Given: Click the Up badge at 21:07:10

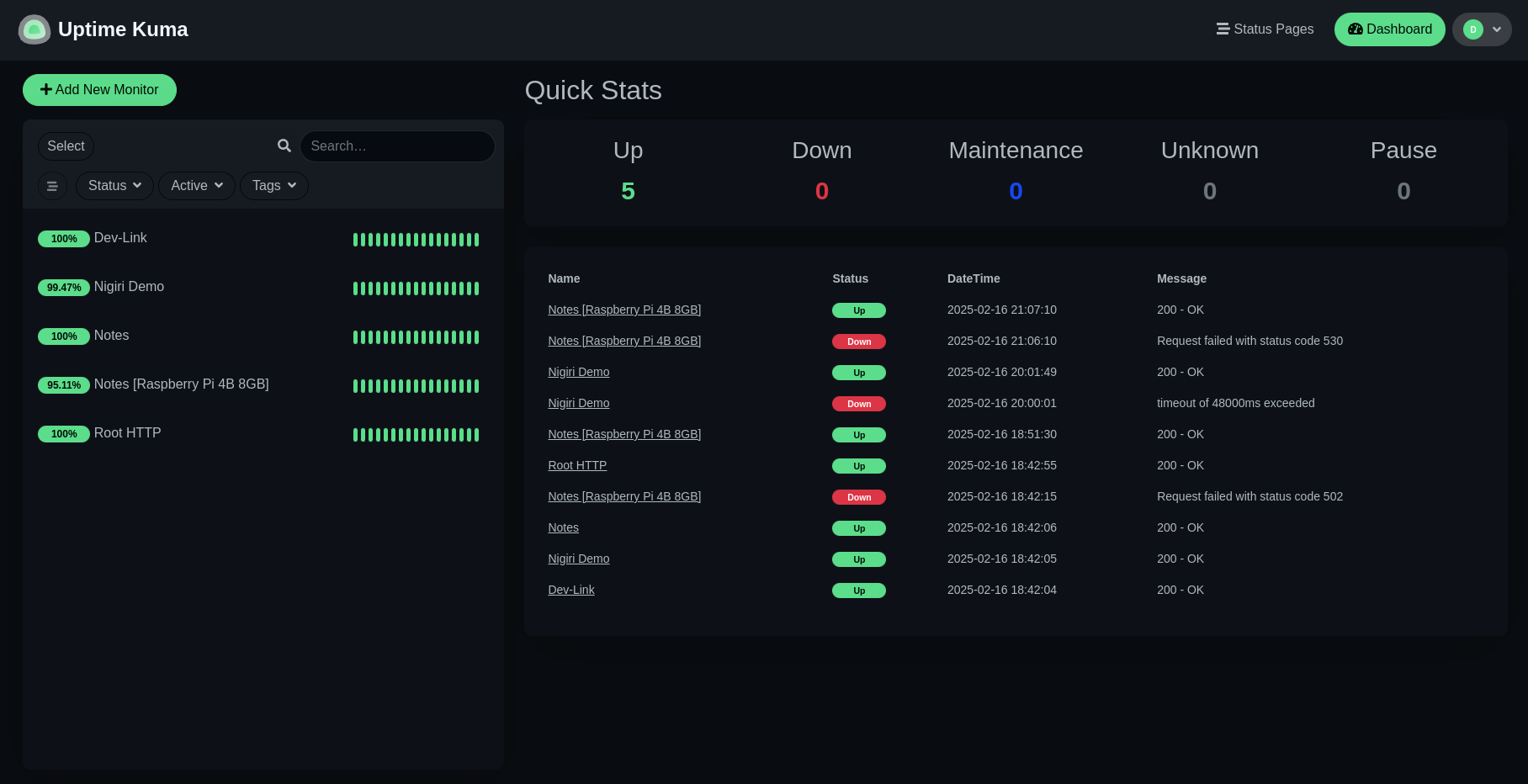Looking at the screenshot, I should 859,310.
